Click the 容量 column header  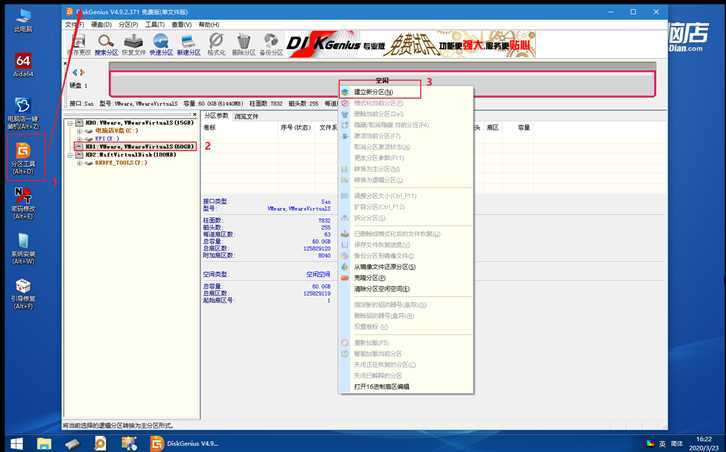pyautogui.click(x=524, y=127)
